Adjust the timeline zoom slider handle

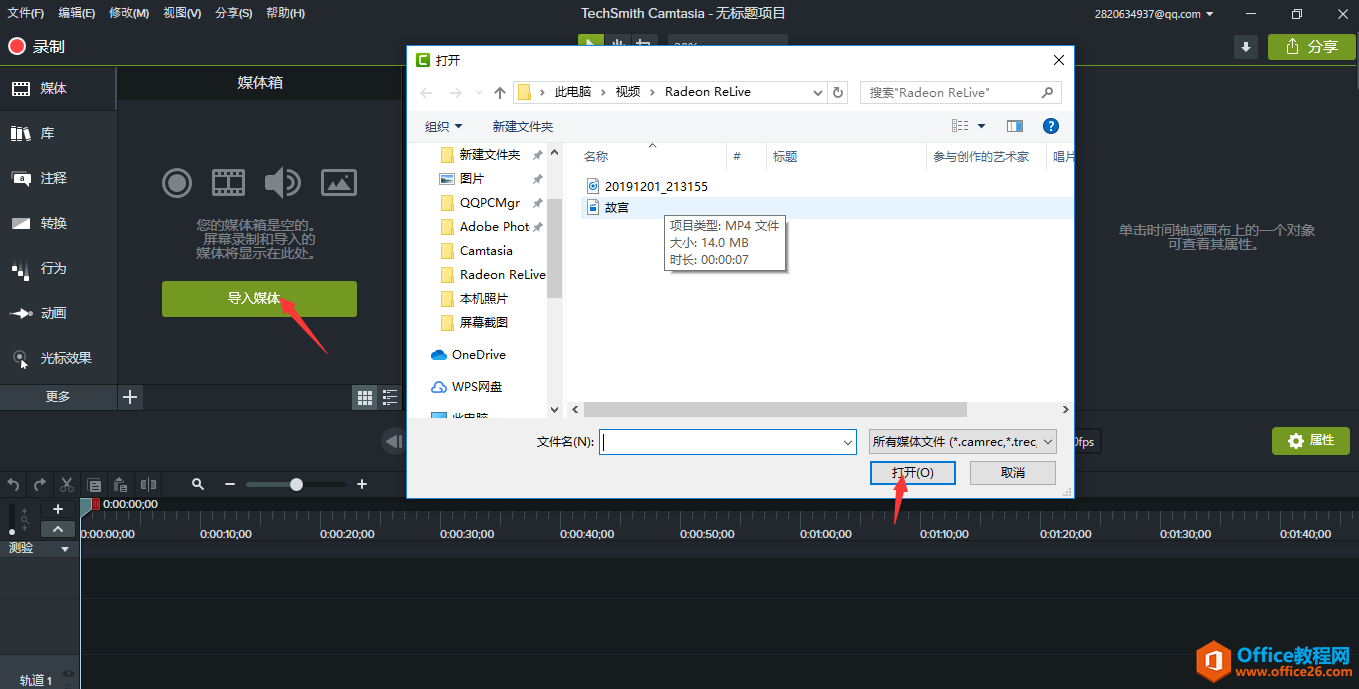point(296,484)
